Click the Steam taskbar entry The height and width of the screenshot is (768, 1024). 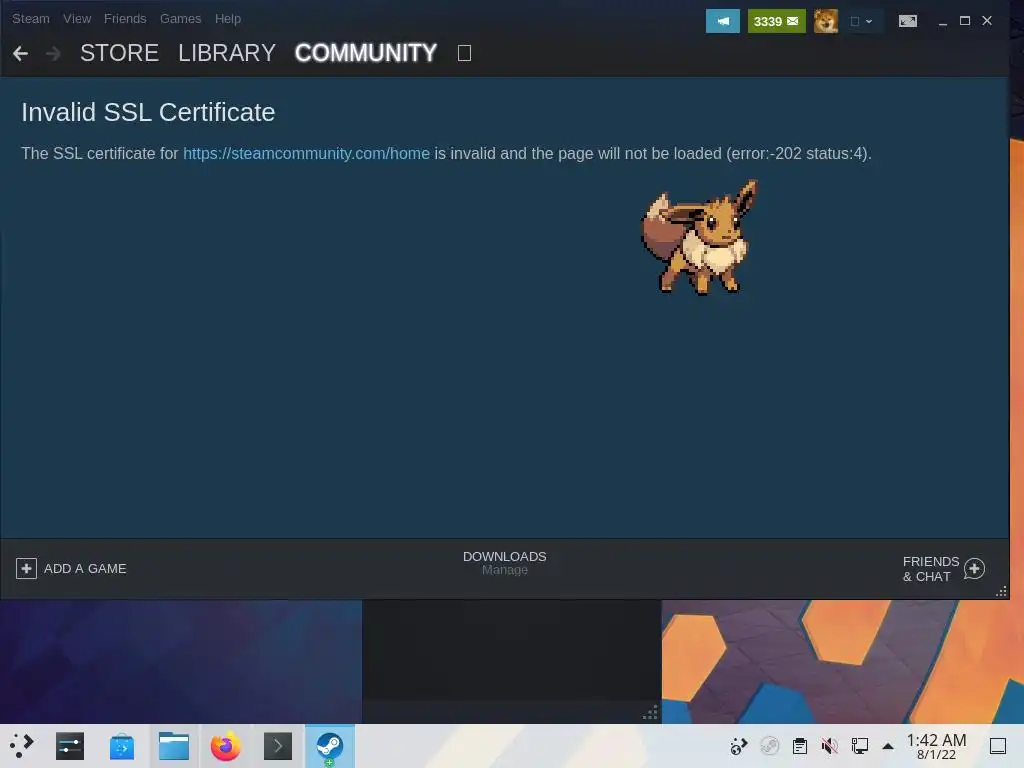point(330,746)
